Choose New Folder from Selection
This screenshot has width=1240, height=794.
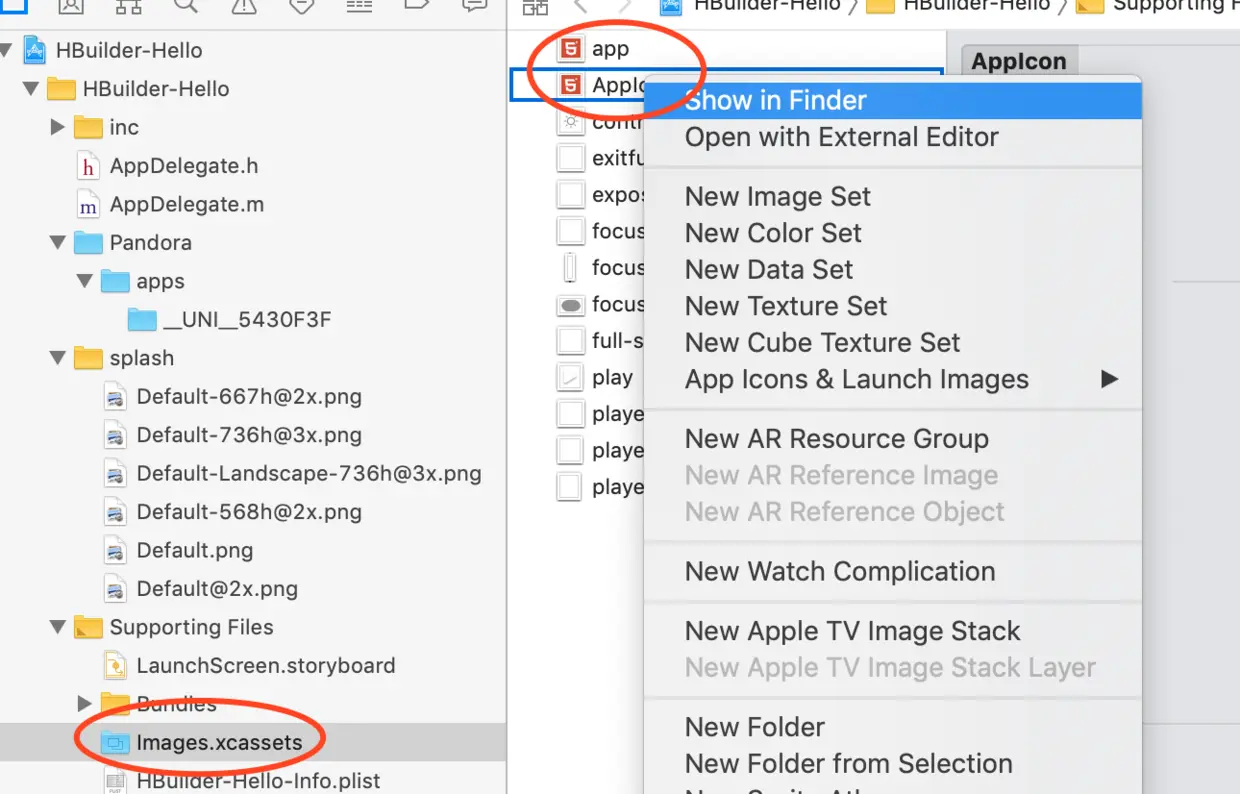892,763
